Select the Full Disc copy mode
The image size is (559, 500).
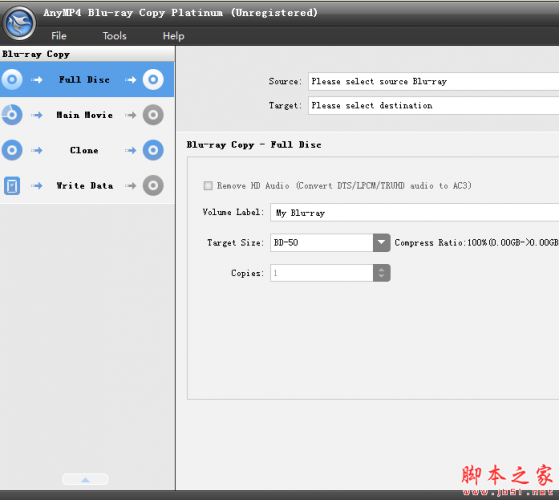pyautogui.click(x=87, y=79)
